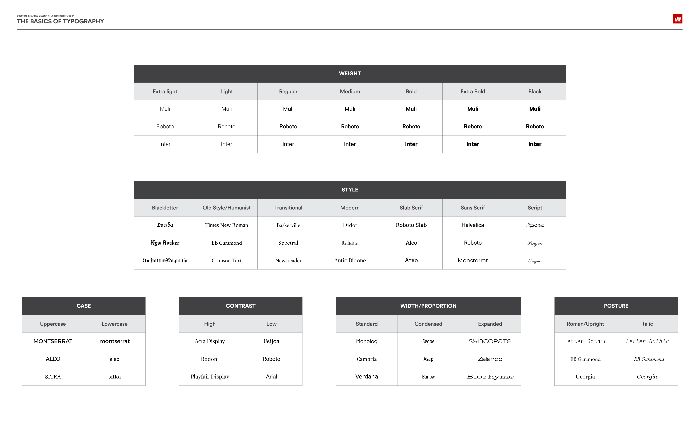
Task: Select the Uppercase column heading
Action: pos(53,324)
